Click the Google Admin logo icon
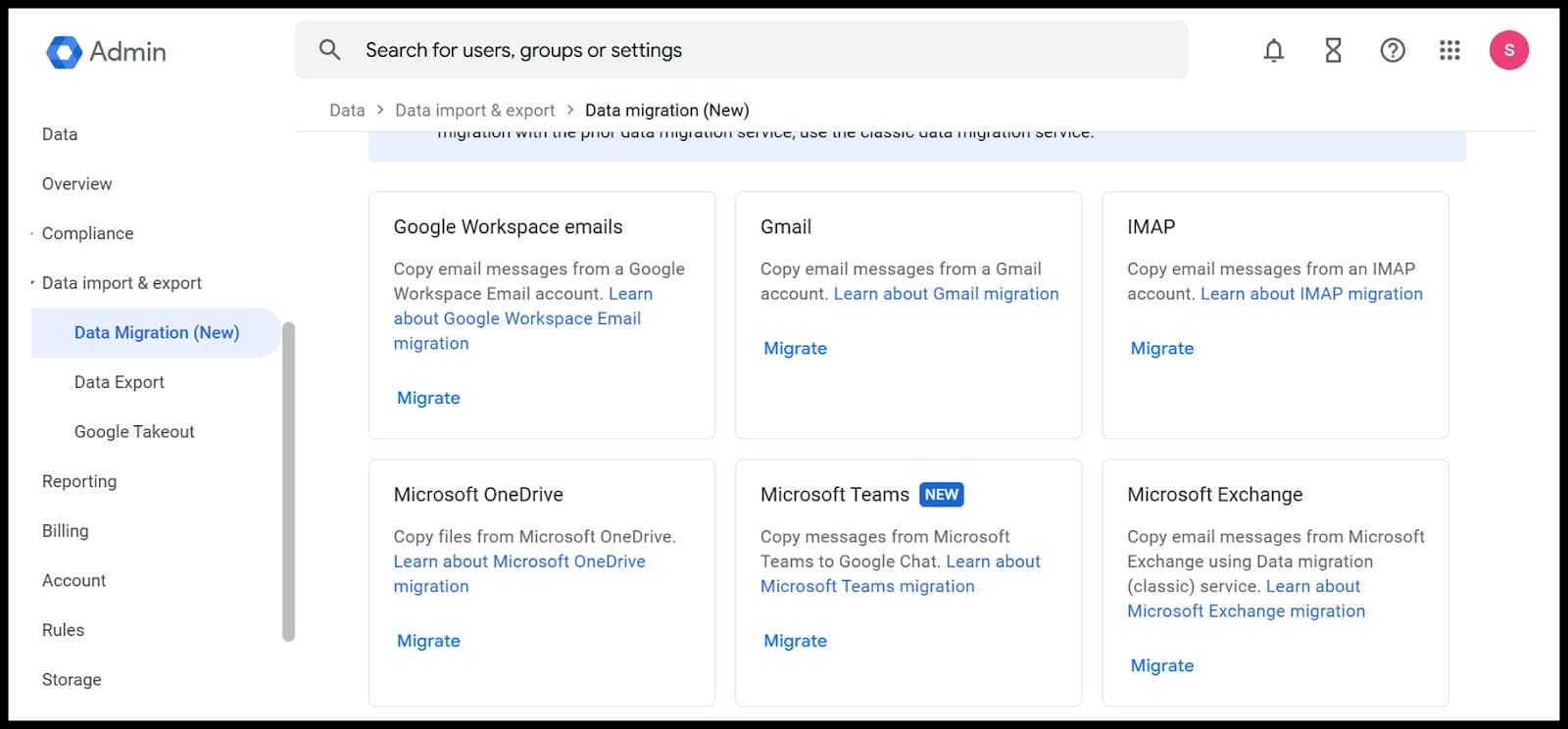This screenshot has width=1568, height=729. click(64, 52)
